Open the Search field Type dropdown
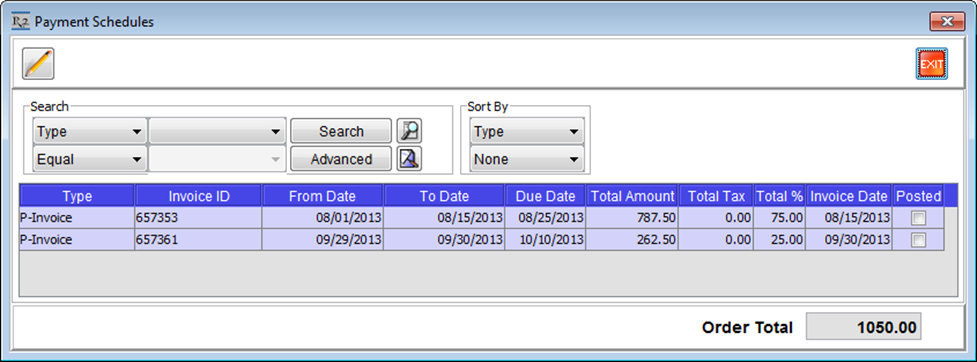This screenshot has width=977, height=362. point(90,131)
